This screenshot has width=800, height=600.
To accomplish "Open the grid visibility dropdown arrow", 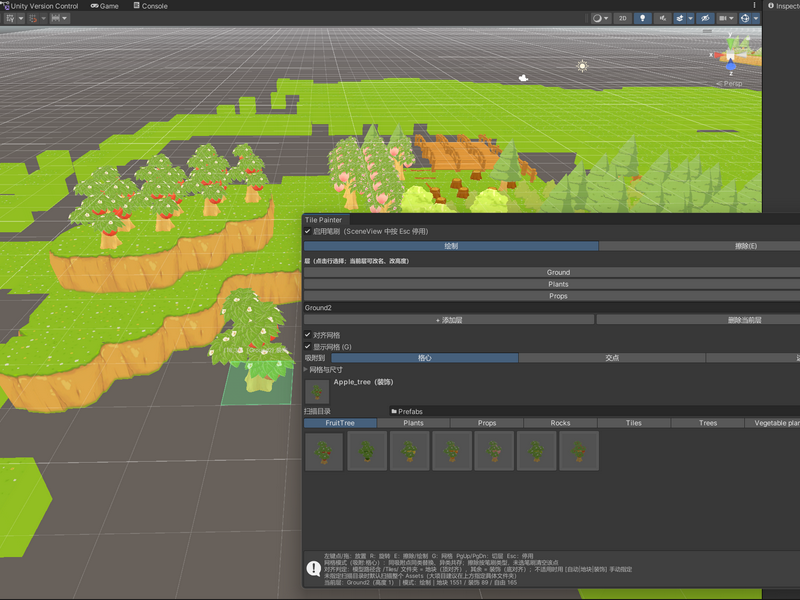I will click(x=21, y=18).
